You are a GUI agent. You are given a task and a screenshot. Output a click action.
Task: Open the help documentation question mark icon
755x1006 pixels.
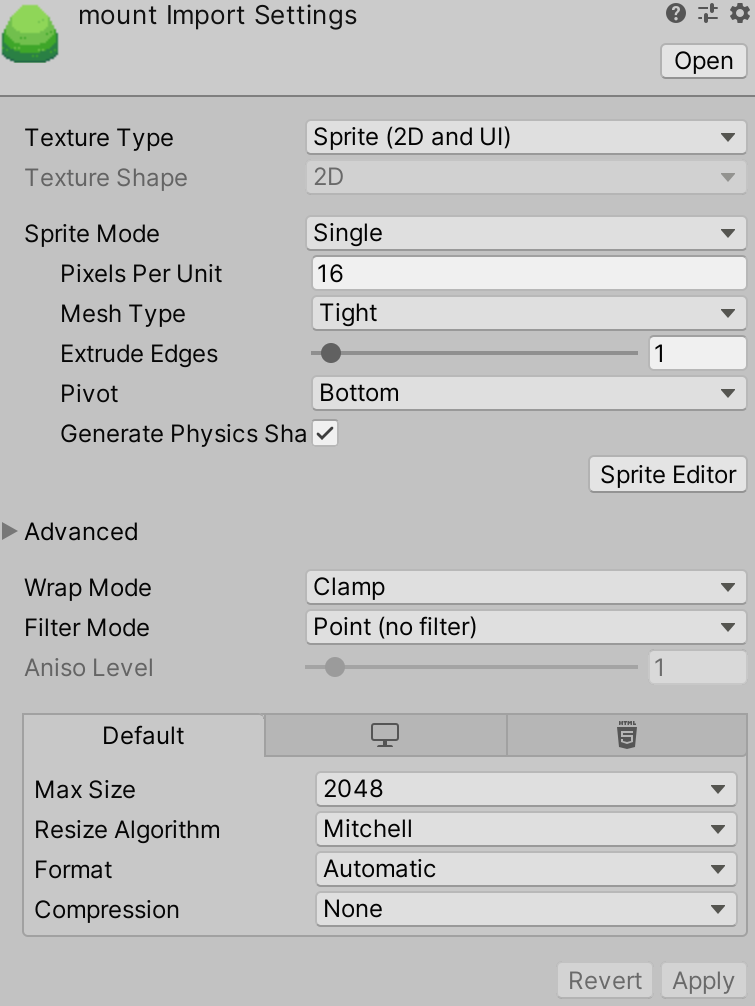coord(675,13)
